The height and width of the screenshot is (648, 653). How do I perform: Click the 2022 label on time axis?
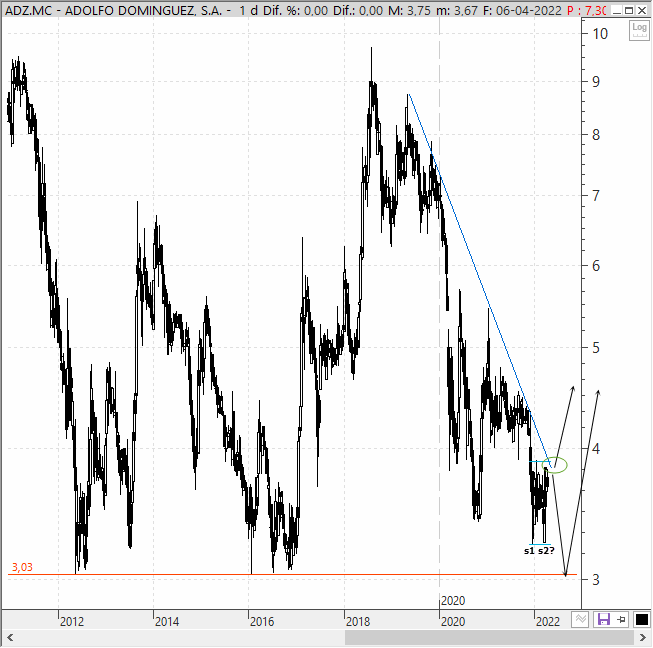548,621
